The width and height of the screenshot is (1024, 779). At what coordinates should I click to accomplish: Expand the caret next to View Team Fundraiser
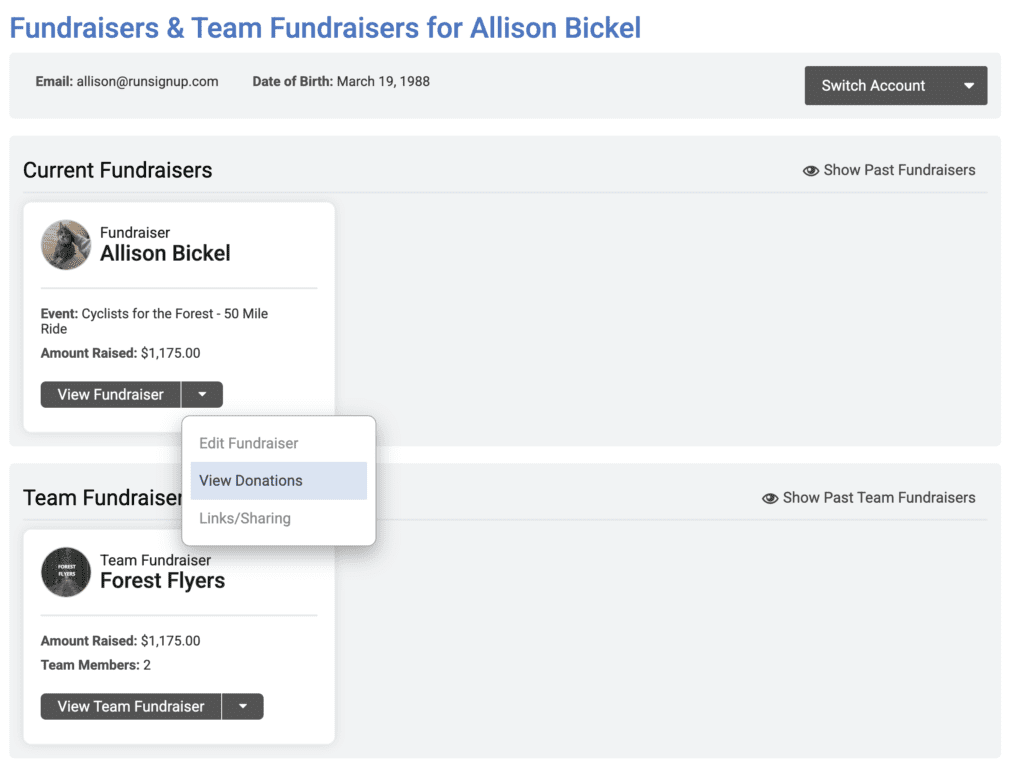pos(243,707)
